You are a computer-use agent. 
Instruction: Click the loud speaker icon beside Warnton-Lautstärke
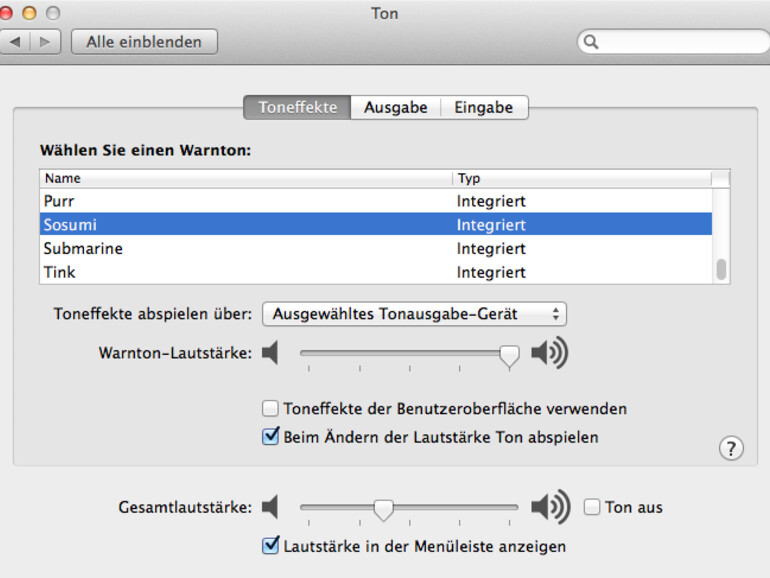[x=549, y=352]
